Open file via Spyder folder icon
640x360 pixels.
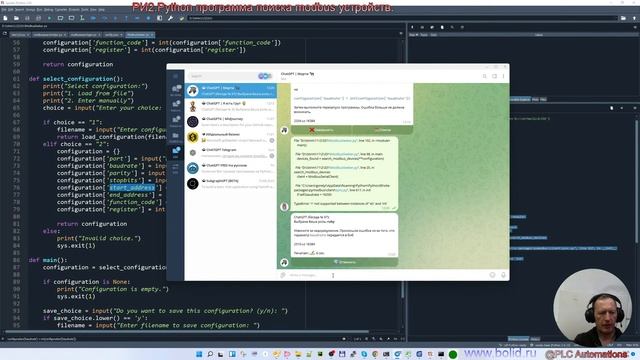16,18
